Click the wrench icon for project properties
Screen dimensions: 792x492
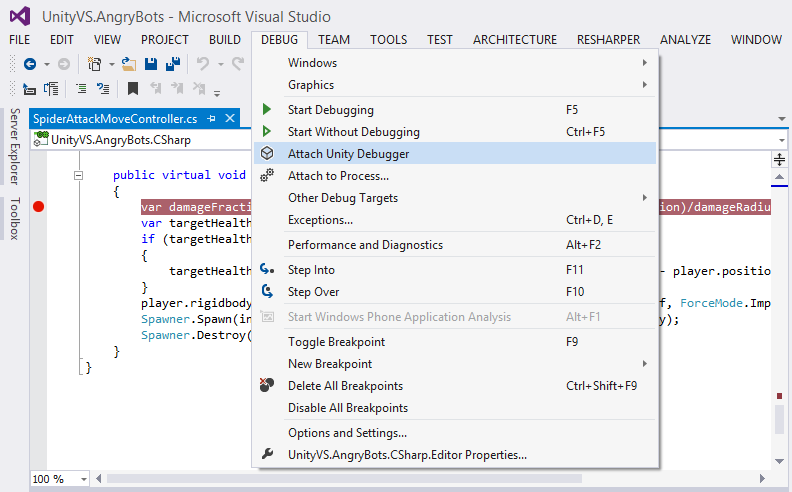point(267,454)
